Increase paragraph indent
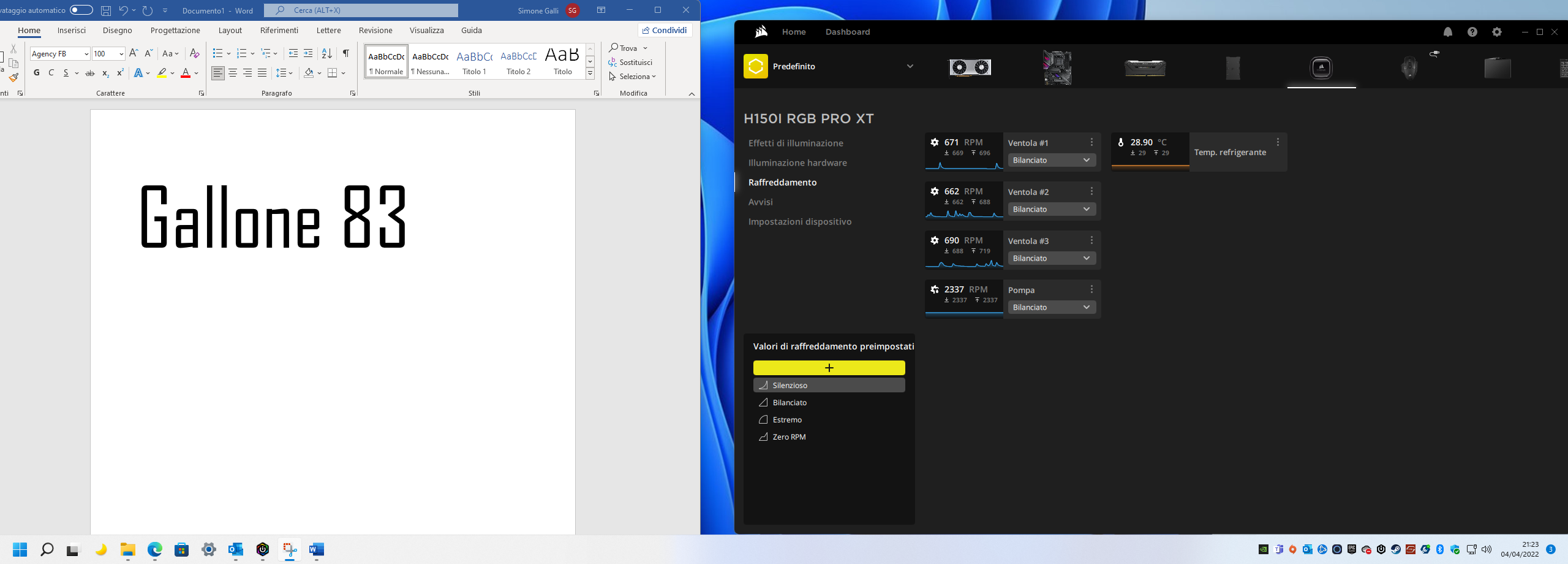 click(x=308, y=53)
